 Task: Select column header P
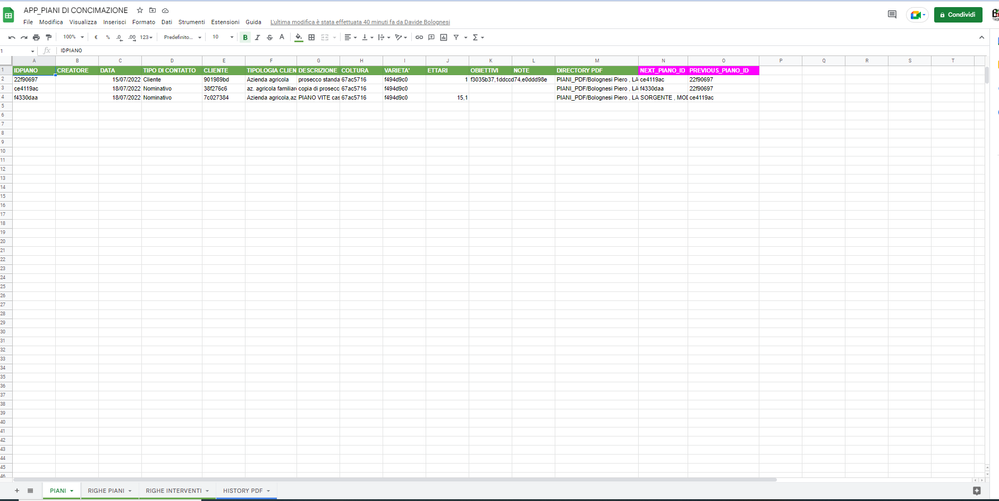coord(780,61)
